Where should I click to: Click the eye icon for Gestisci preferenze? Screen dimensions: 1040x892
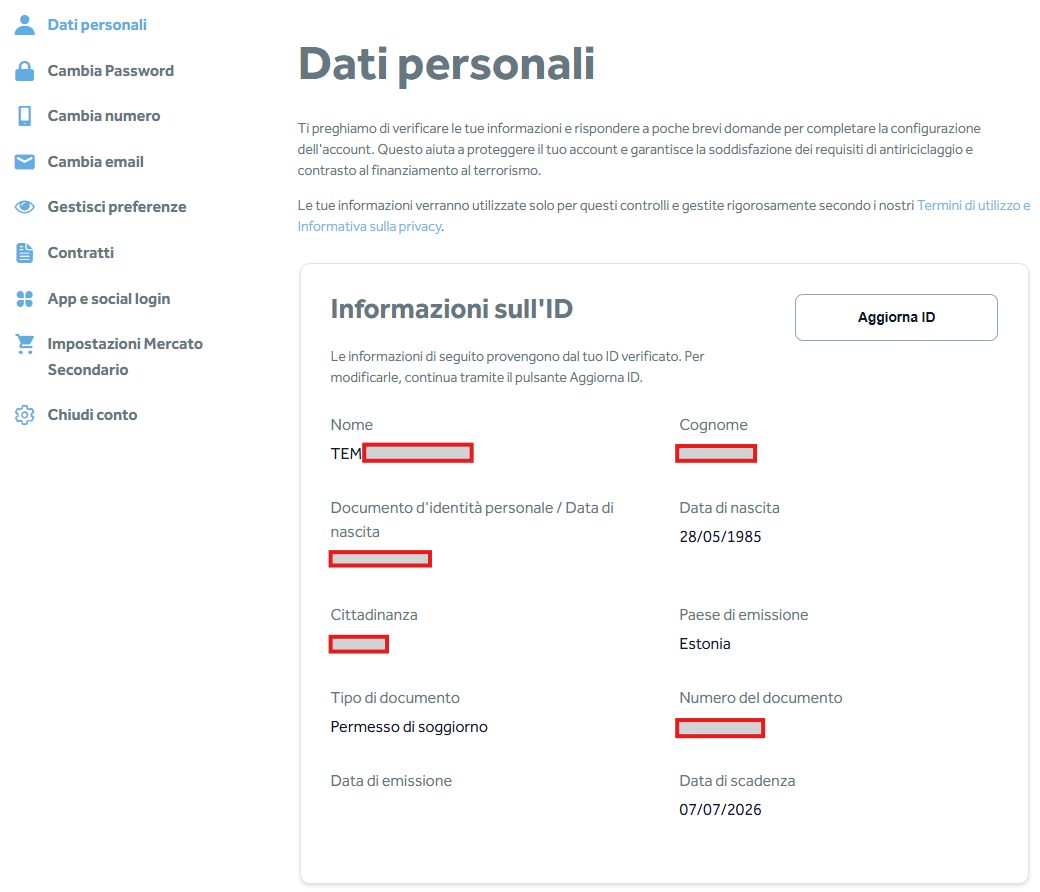(x=25, y=207)
